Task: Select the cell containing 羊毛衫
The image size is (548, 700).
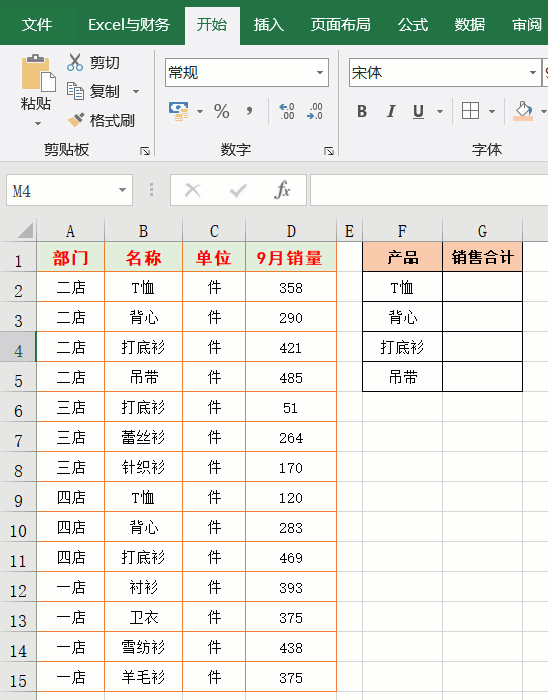Action: coord(143,677)
